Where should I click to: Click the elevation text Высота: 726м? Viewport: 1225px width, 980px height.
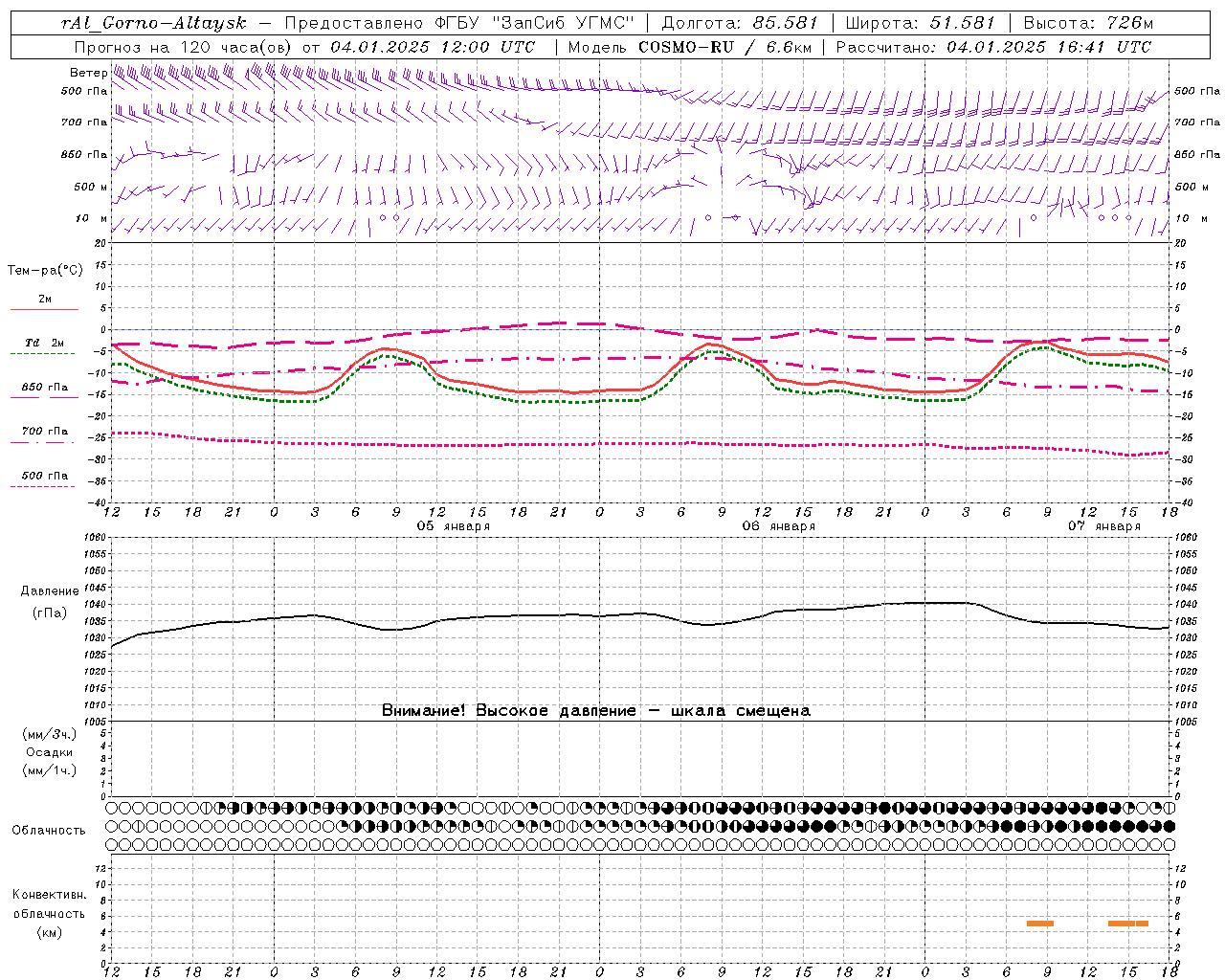1088,23
